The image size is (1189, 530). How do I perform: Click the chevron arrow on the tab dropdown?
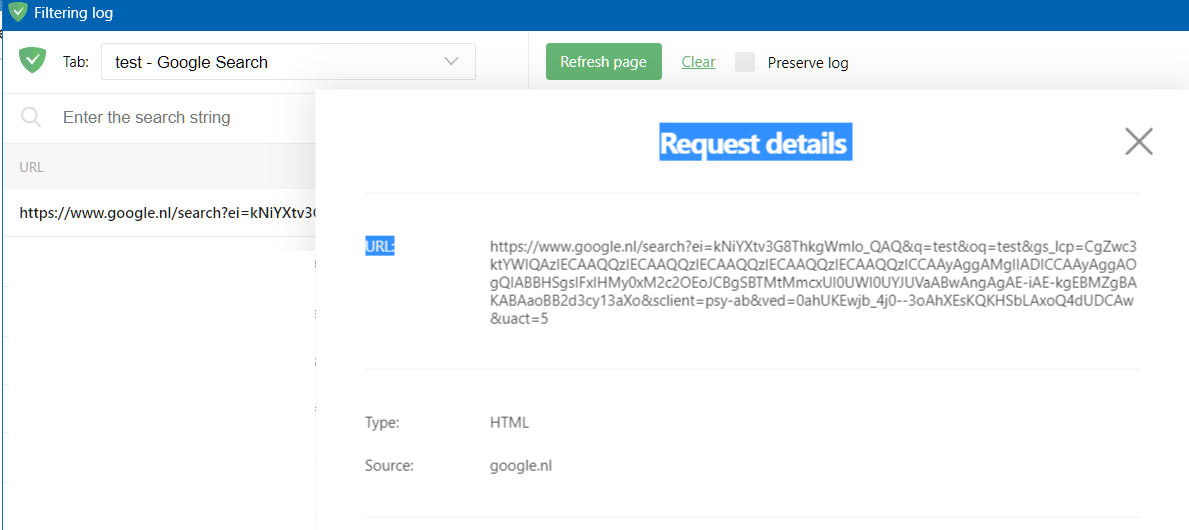pyautogui.click(x=451, y=62)
